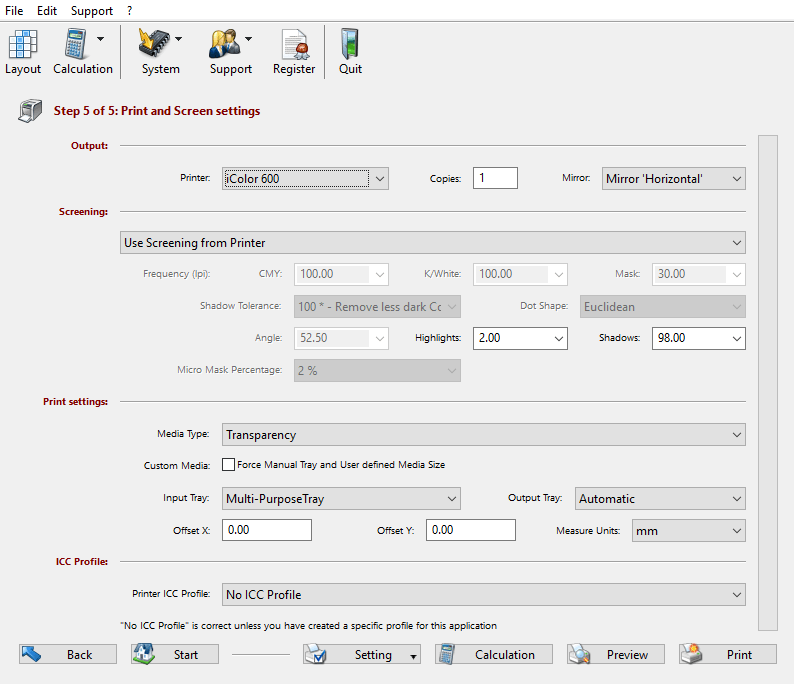Open the File menu
The width and height of the screenshot is (794, 684).
pos(14,11)
